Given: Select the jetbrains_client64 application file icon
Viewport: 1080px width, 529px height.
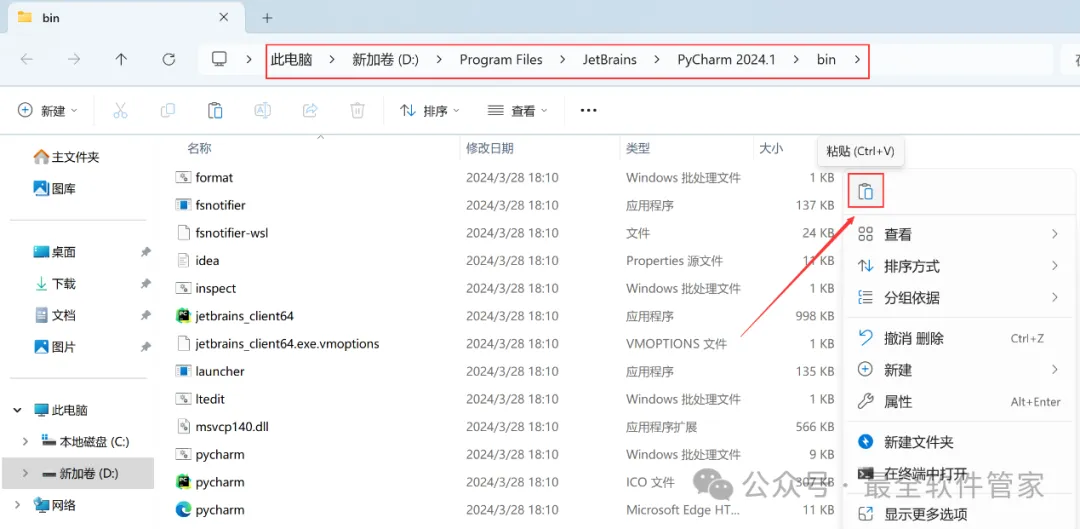Looking at the screenshot, I should pos(183,316).
